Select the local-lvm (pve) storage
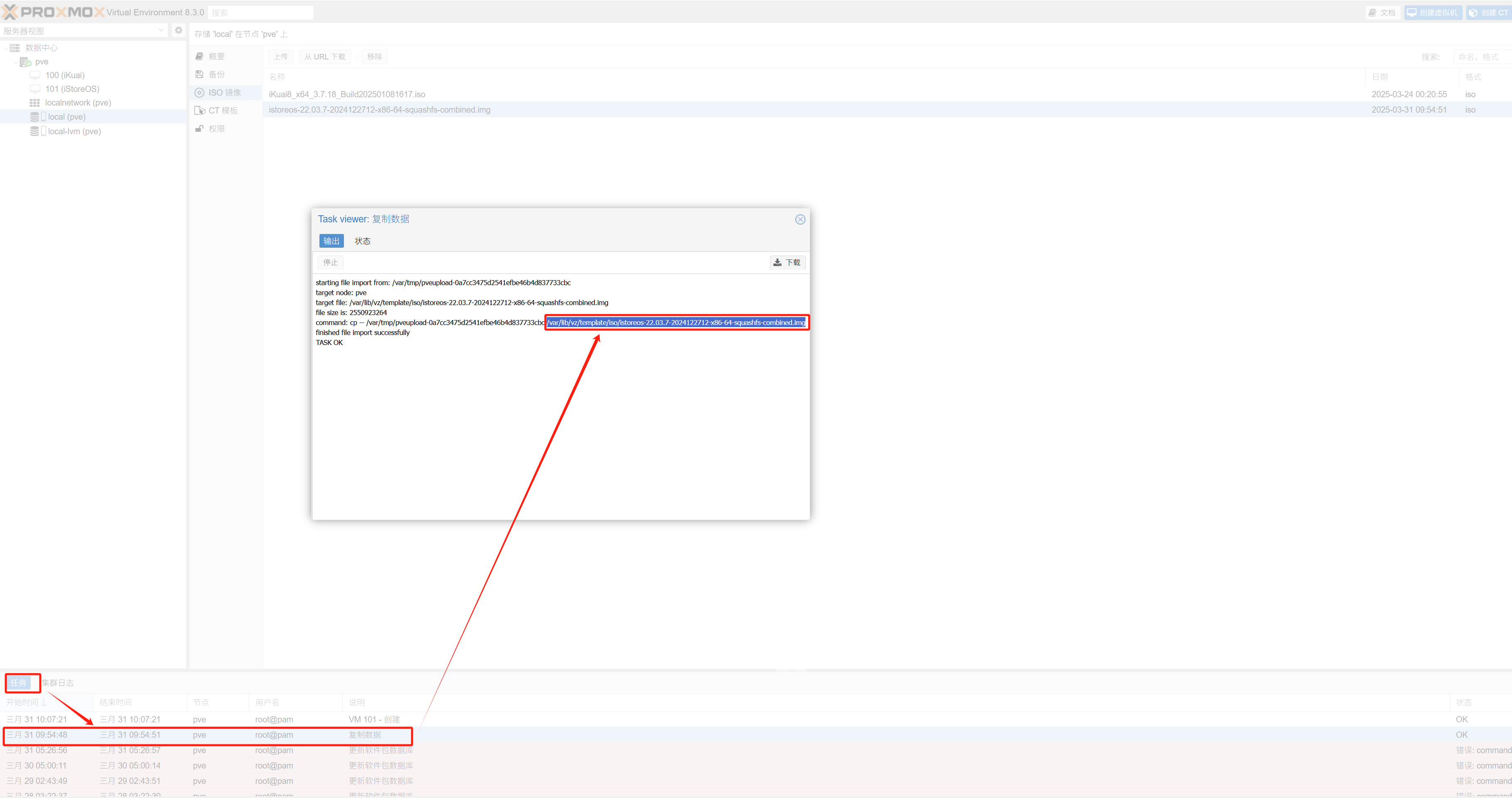This screenshot has height=798, width=1512. (x=74, y=131)
